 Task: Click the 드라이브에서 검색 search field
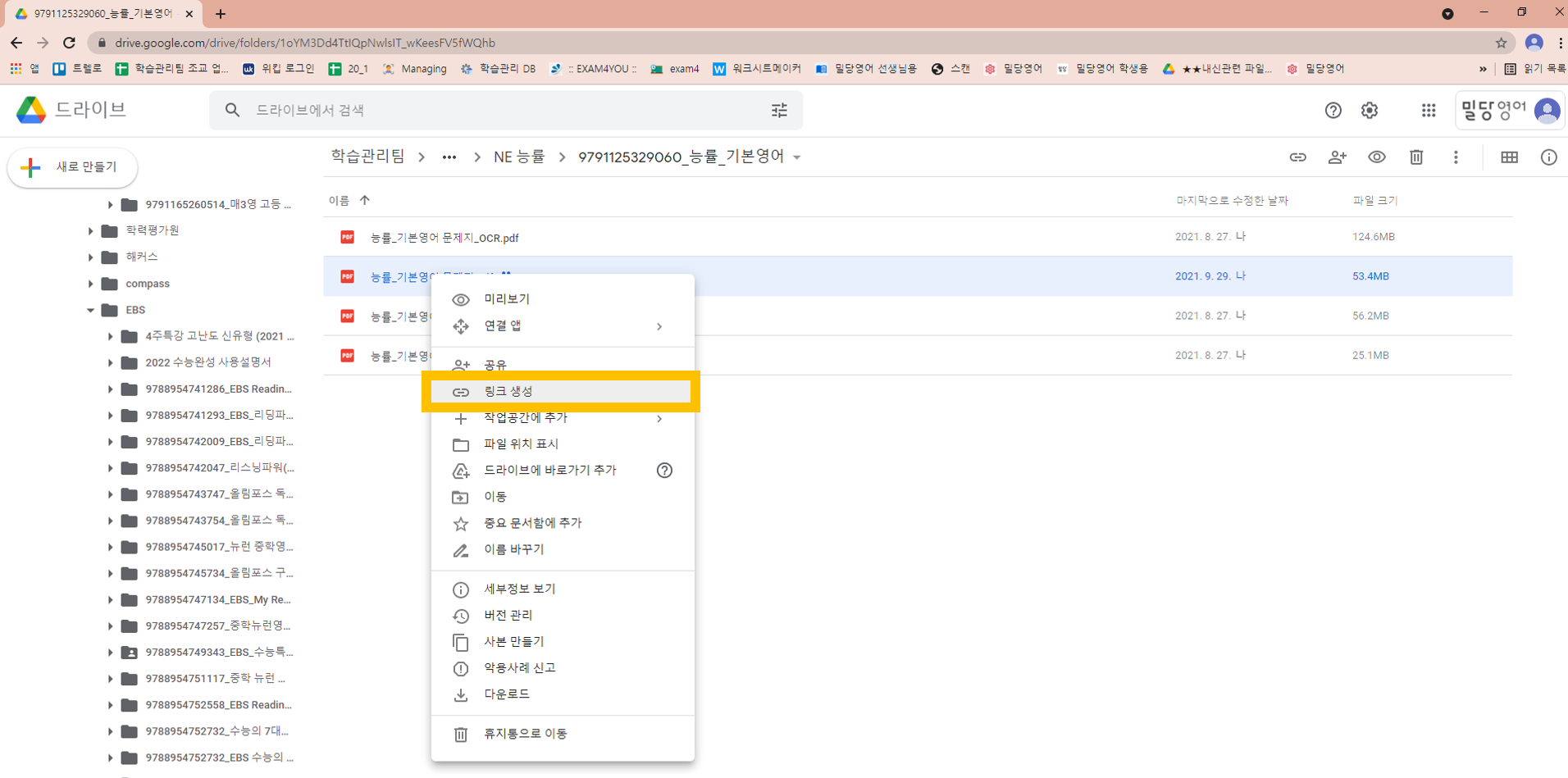[x=506, y=110]
